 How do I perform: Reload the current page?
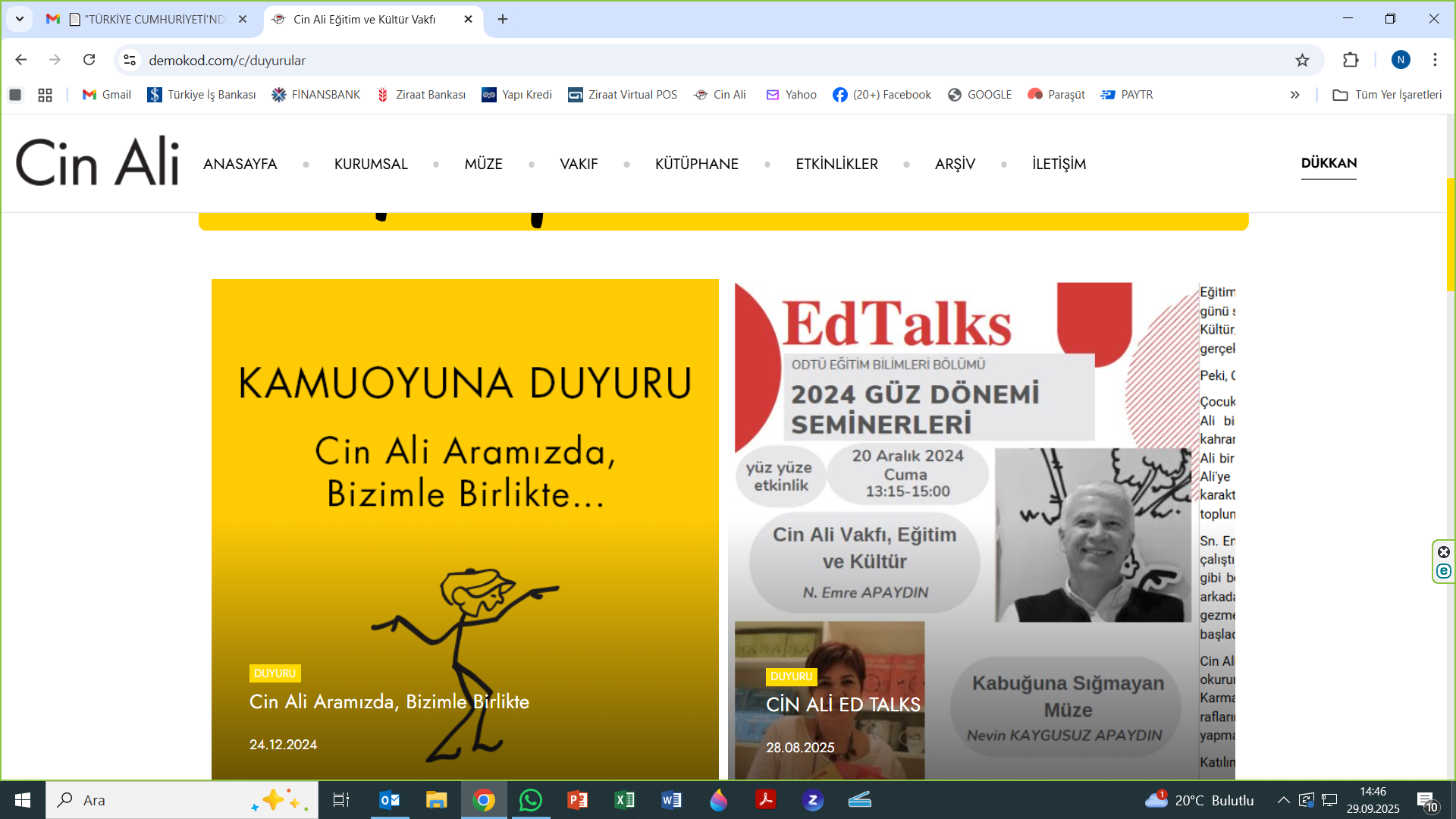[89, 60]
